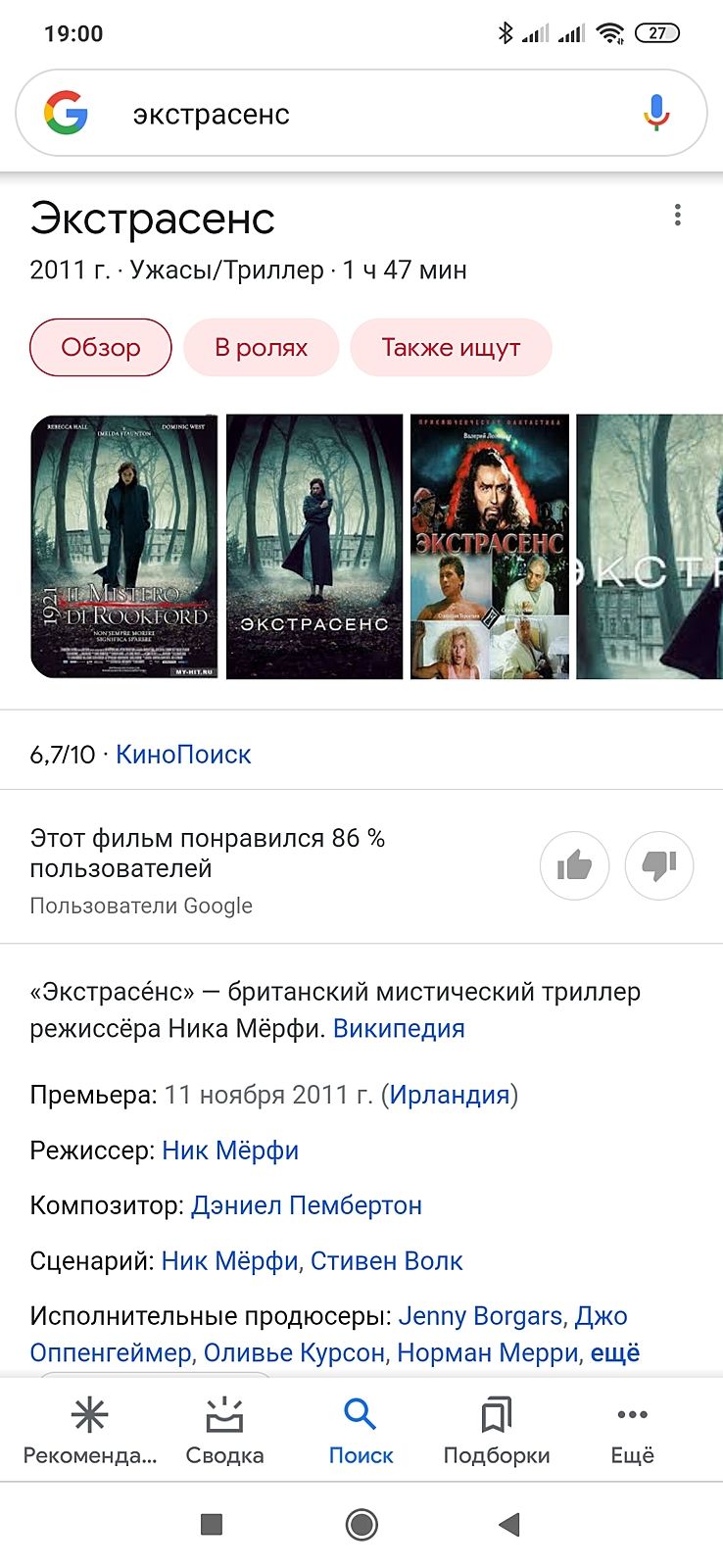Open the three-dot options menu for Экстрасенс
Viewport: 723px width, 1568px height.
click(x=677, y=216)
